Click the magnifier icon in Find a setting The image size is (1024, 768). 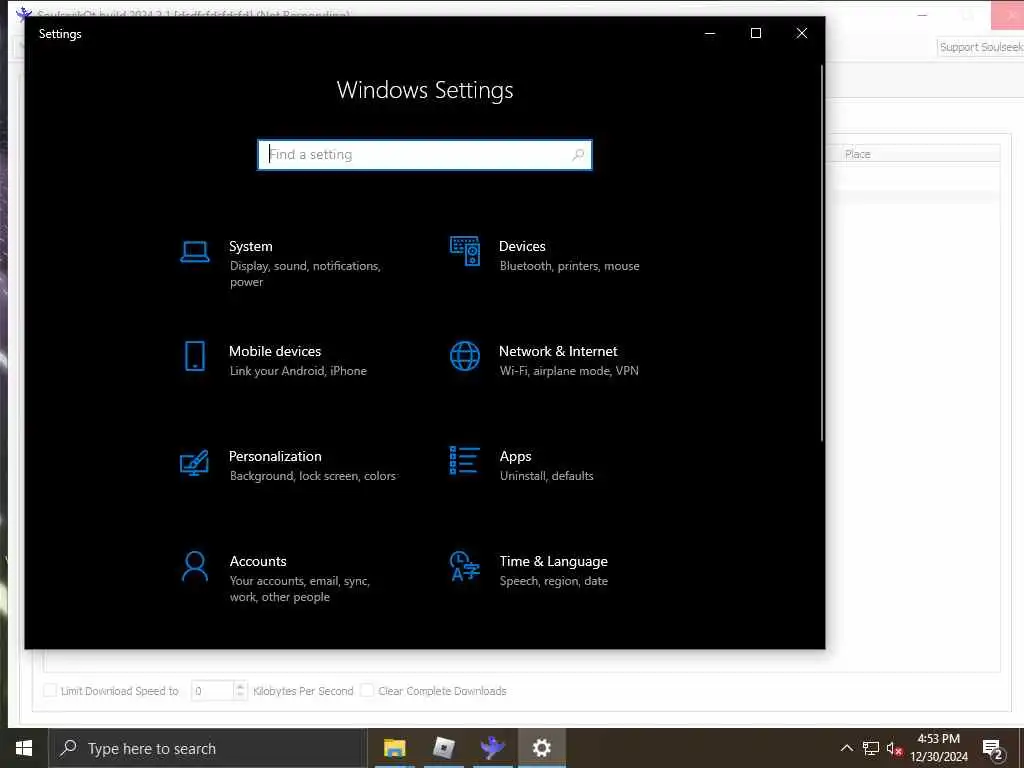pyautogui.click(x=578, y=155)
